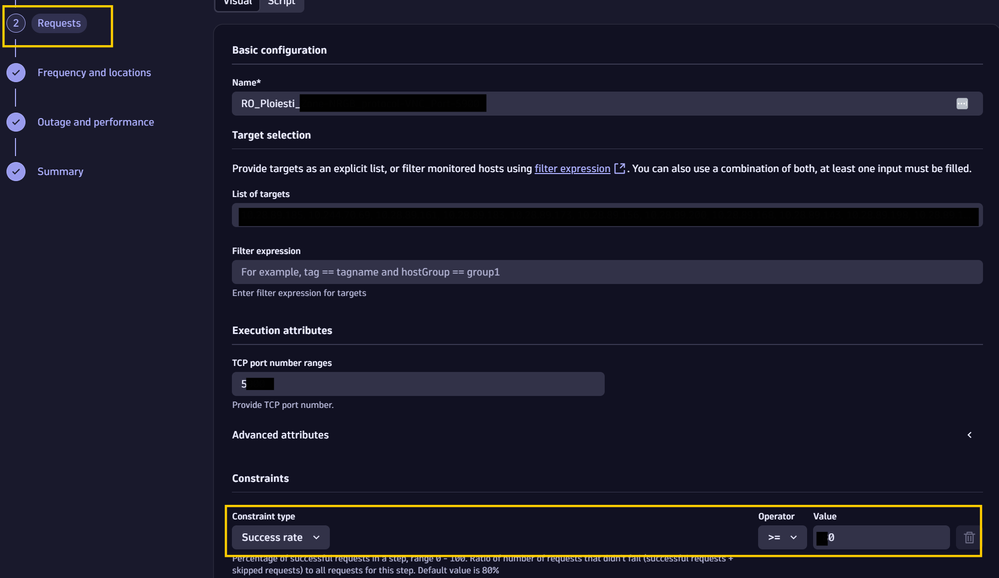Click the step 2 circle icon
This screenshot has width=999, height=578.
(x=16, y=23)
